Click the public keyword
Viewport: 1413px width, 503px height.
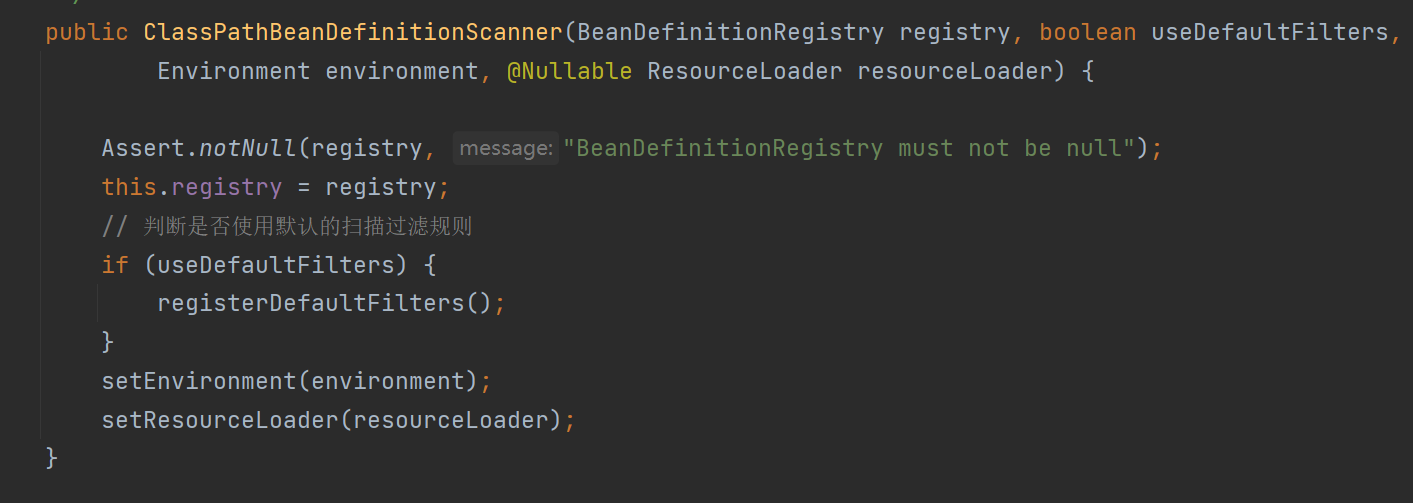click(87, 32)
